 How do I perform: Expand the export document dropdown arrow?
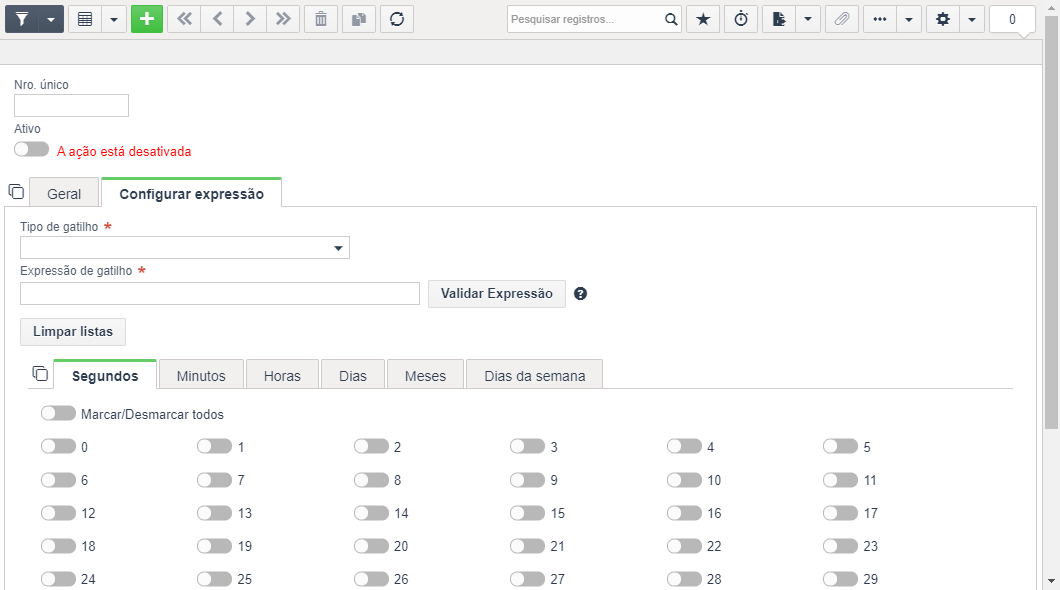click(x=808, y=19)
